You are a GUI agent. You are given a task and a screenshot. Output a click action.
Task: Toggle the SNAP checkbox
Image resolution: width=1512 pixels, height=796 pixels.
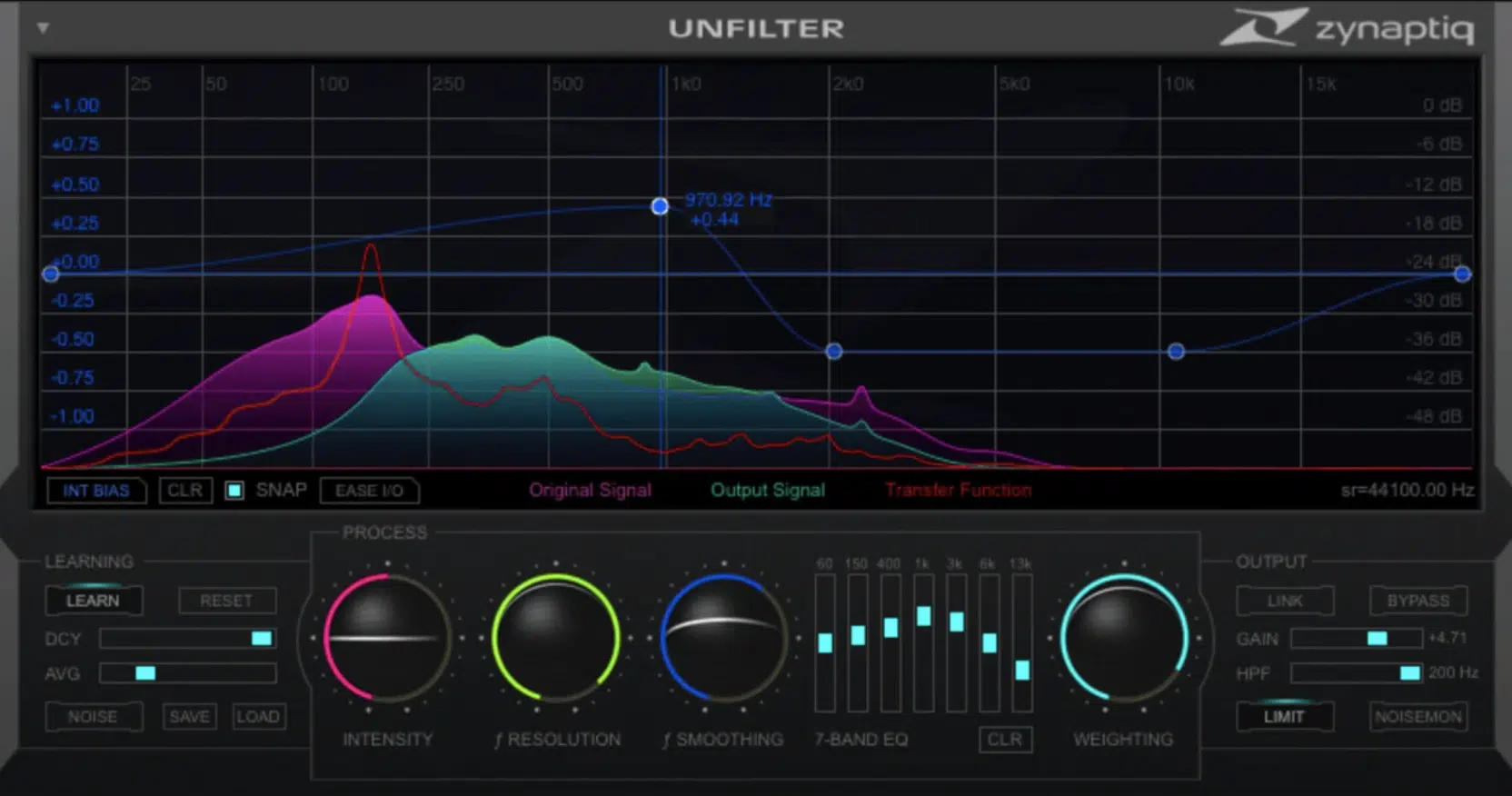pos(234,491)
